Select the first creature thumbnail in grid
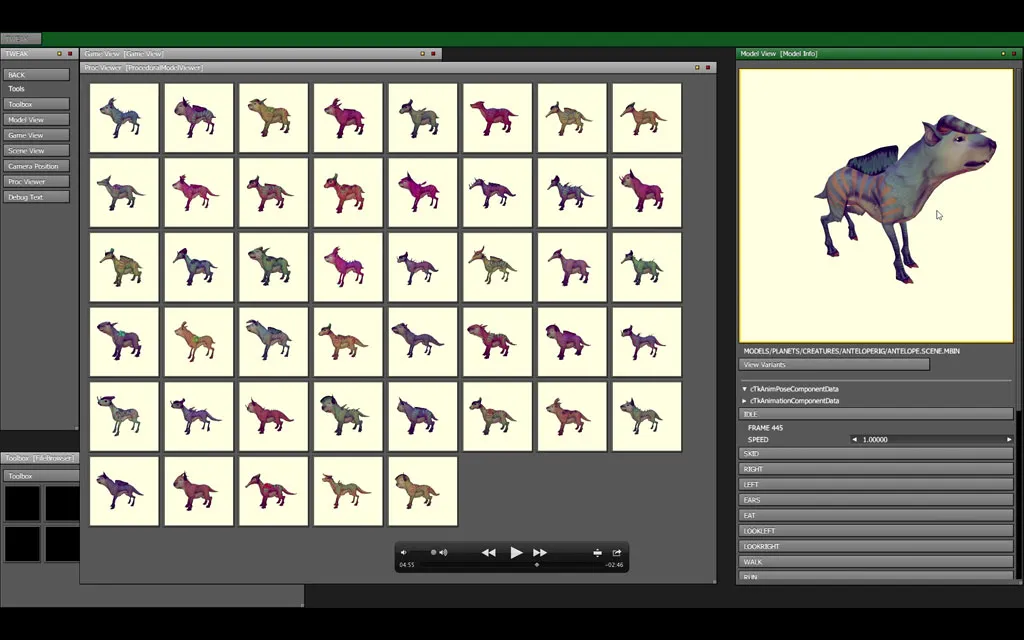 (x=124, y=118)
